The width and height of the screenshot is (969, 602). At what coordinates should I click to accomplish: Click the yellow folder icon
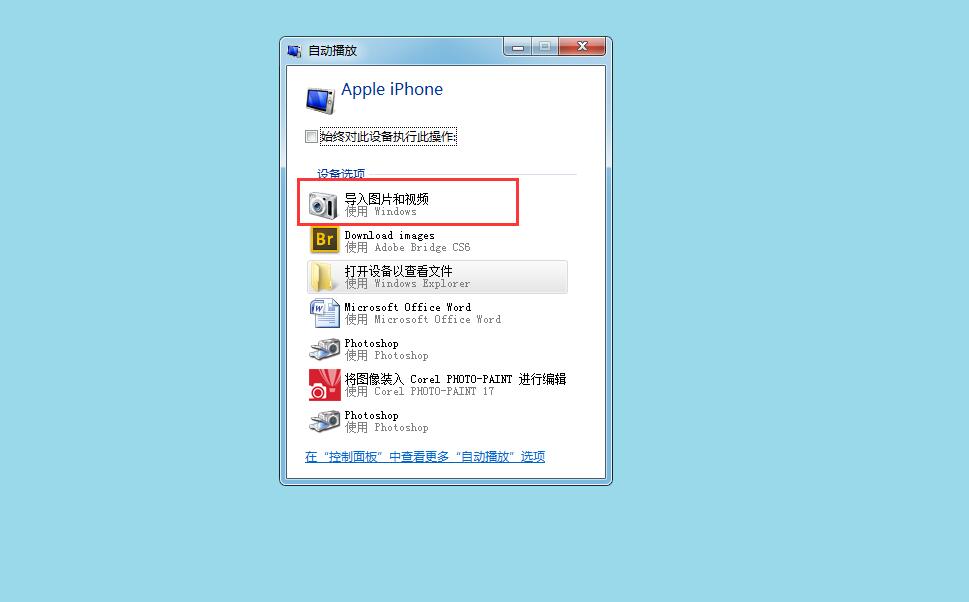323,277
